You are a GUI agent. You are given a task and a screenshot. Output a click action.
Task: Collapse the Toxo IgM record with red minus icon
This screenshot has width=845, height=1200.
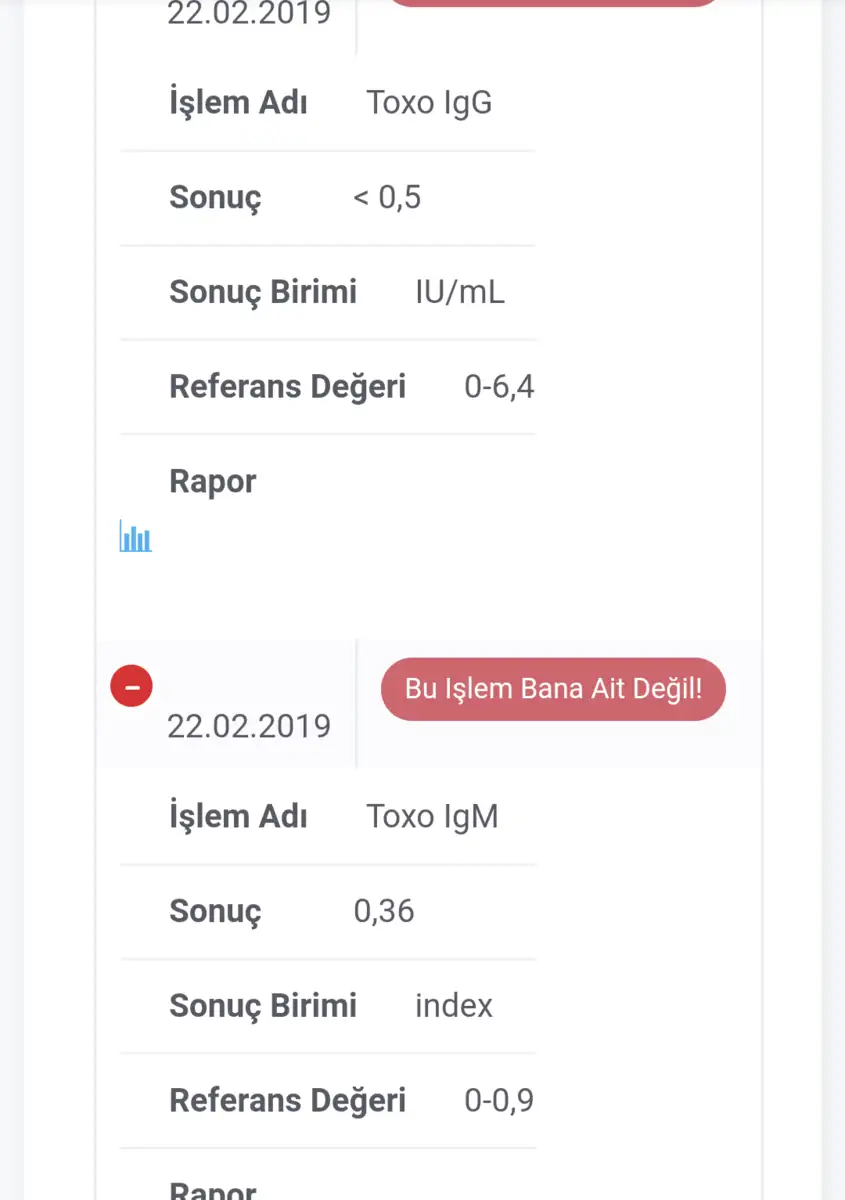click(x=131, y=686)
